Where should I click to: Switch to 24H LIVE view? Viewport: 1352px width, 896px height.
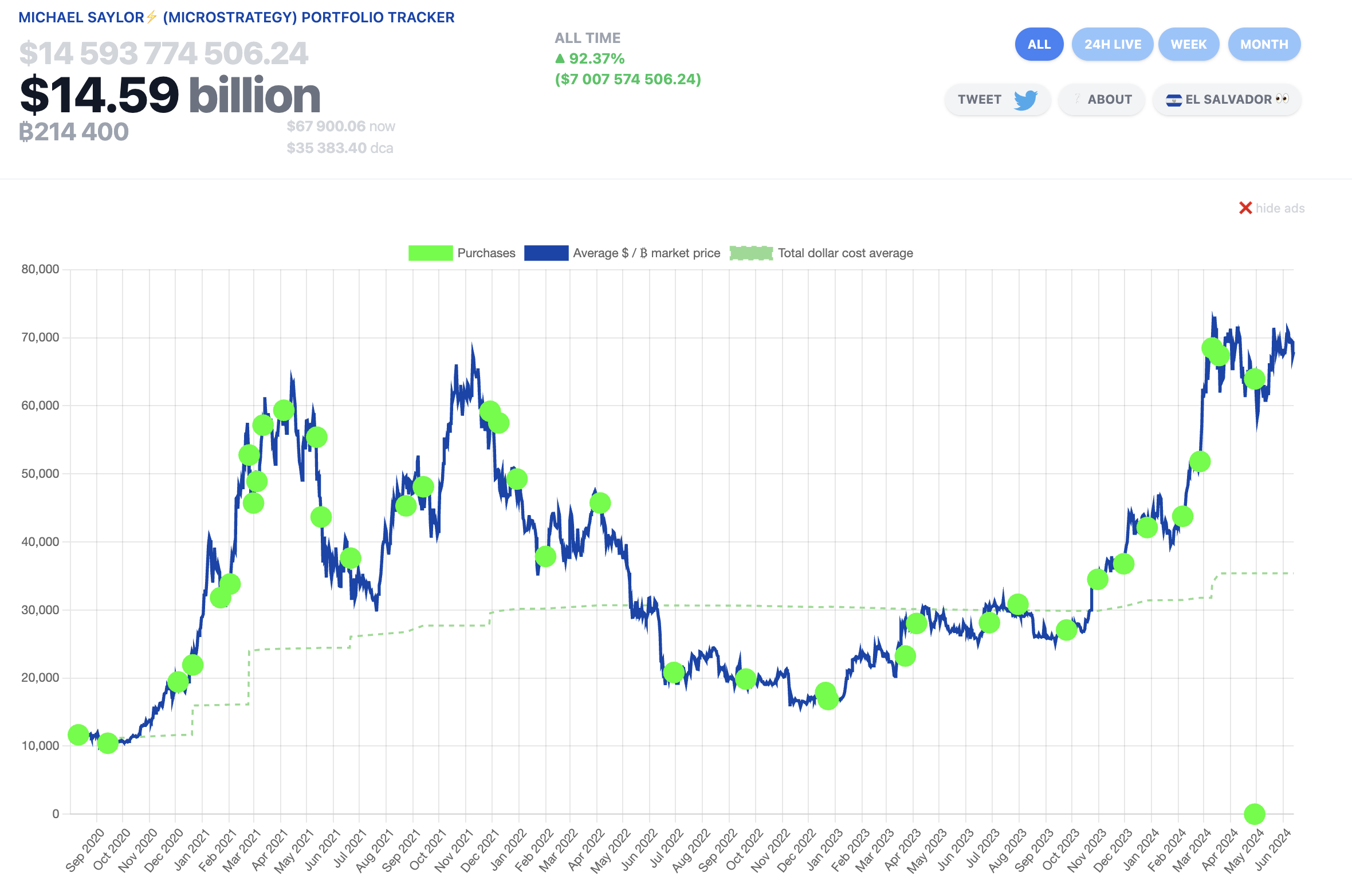(x=1112, y=44)
